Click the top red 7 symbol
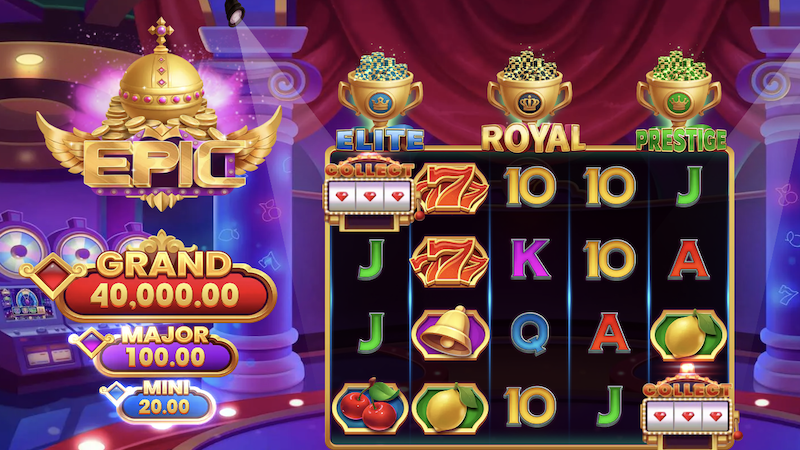The image size is (800, 450). (x=451, y=188)
